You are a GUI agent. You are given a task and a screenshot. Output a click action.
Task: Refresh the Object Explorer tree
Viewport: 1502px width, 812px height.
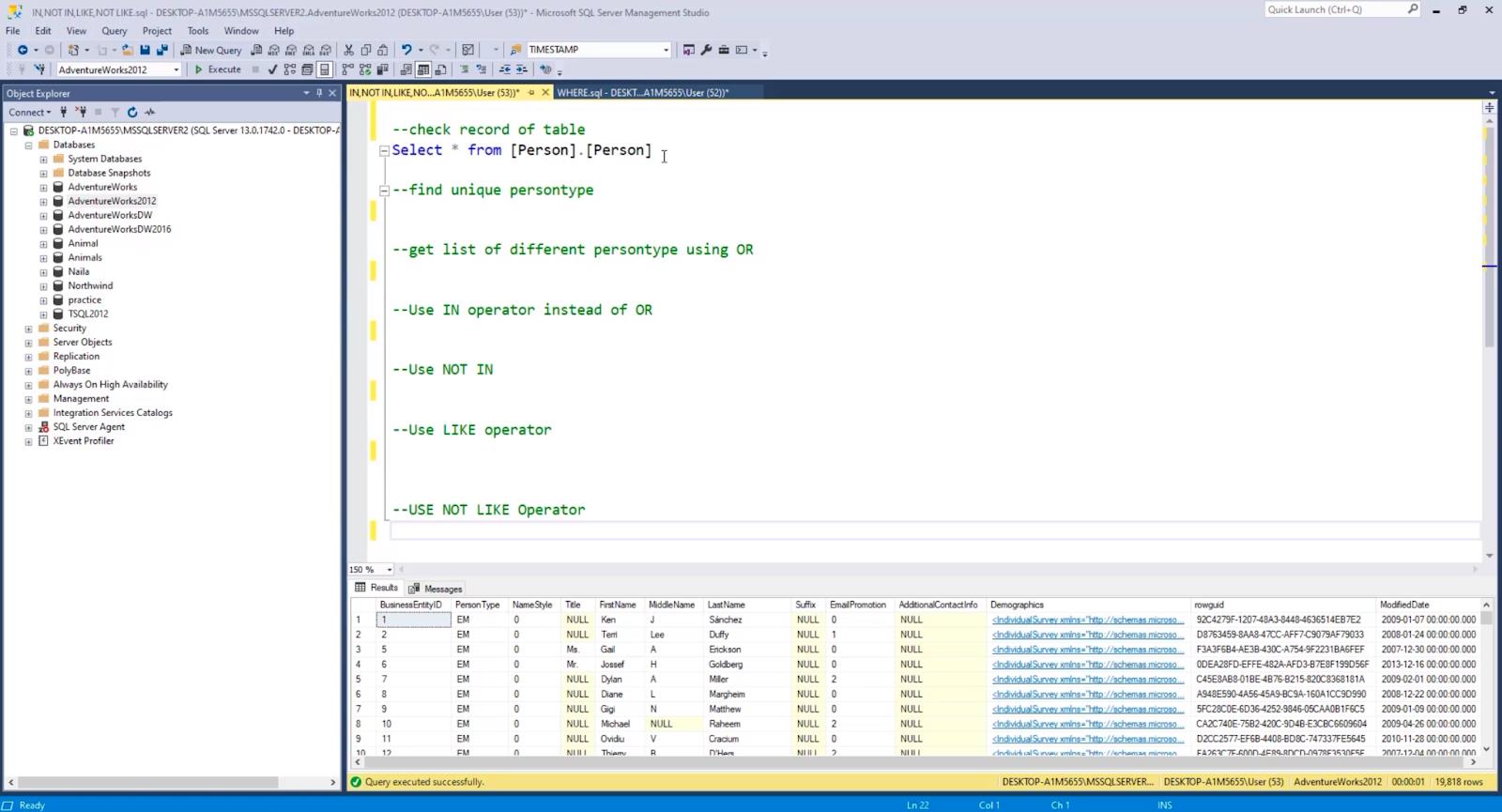(x=132, y=112)
